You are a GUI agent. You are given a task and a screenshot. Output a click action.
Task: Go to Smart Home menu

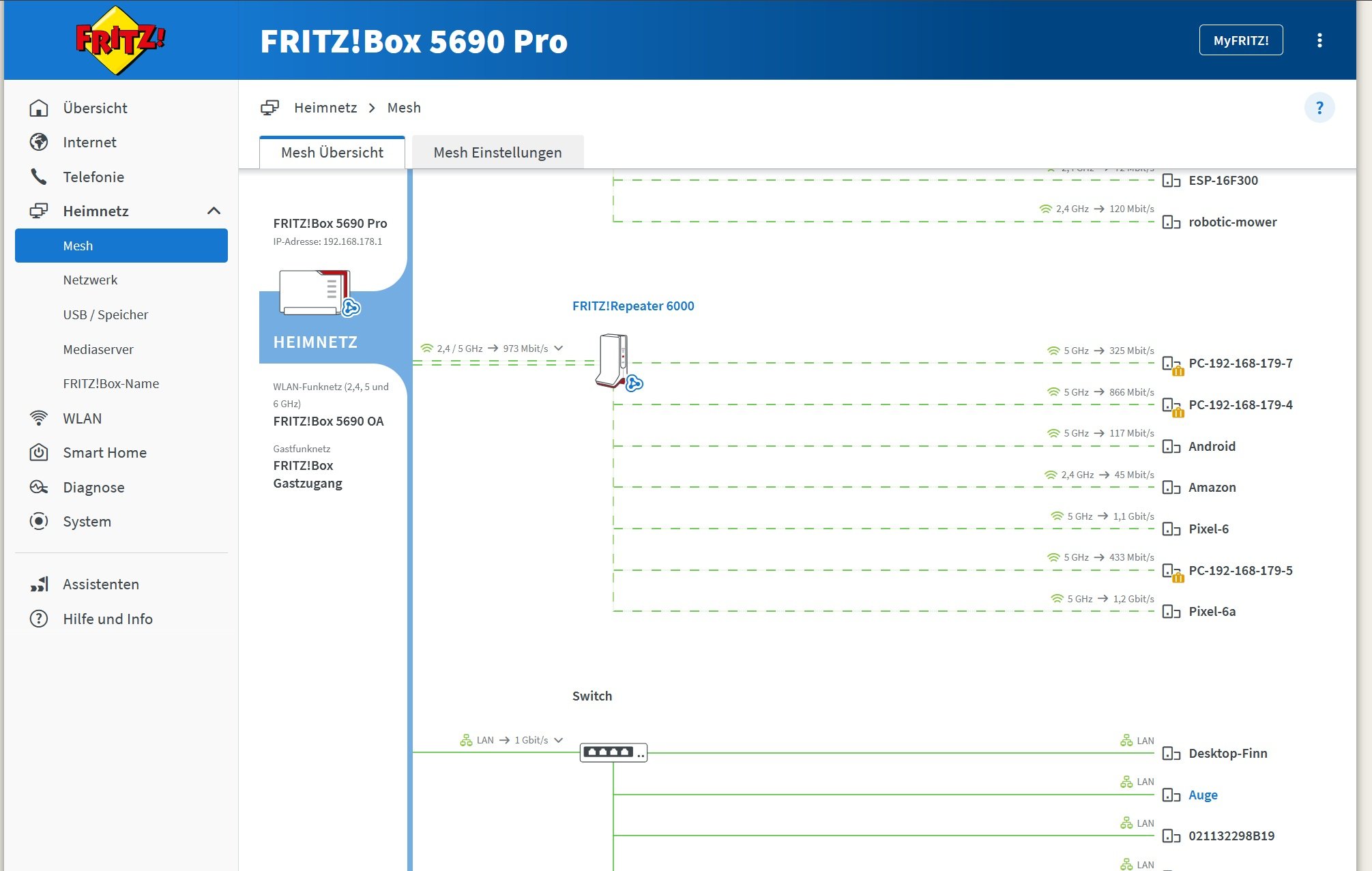pos(104,453)
